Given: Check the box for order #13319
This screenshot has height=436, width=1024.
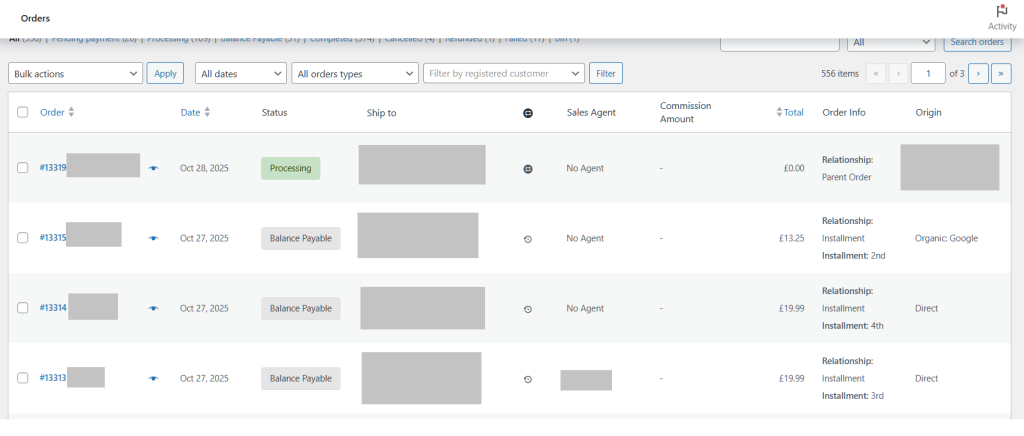Looking at the screenshot, I should click(23, 168).
